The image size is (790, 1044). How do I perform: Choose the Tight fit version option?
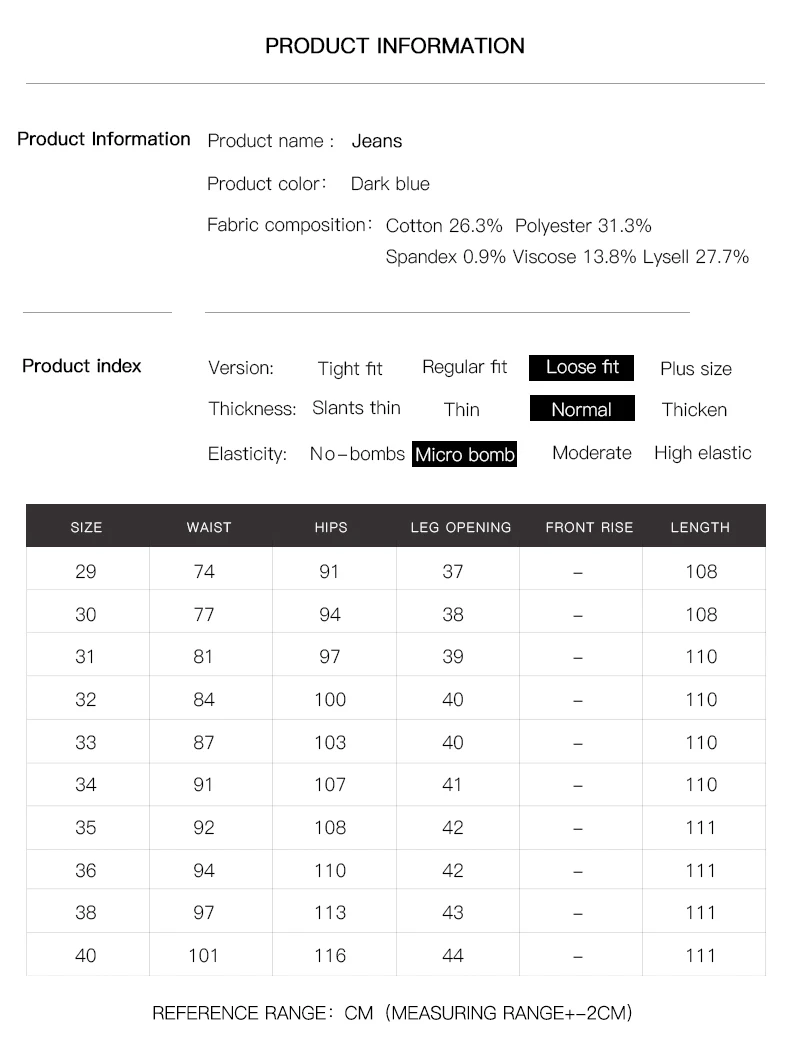pos(350,369)
